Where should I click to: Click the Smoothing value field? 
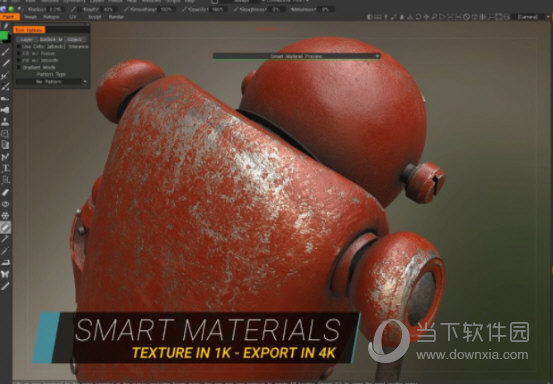(x=166, y=9)
